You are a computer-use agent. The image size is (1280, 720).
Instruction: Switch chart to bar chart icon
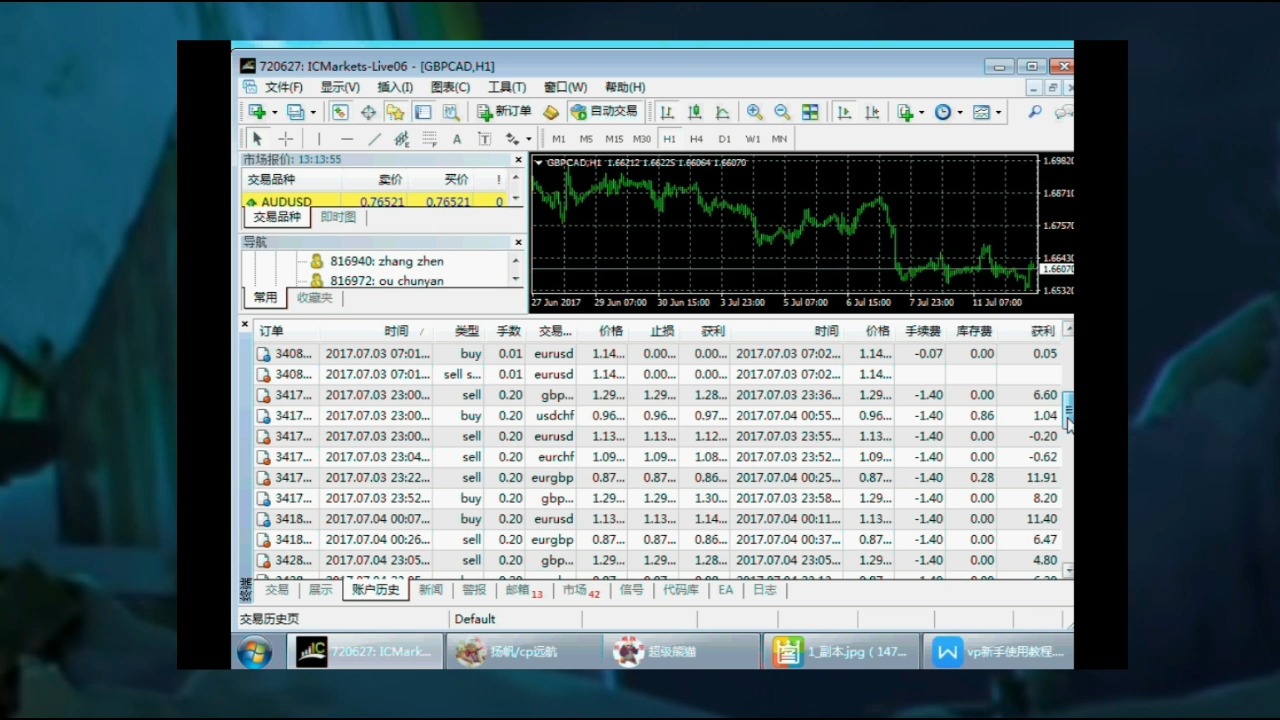667,112
